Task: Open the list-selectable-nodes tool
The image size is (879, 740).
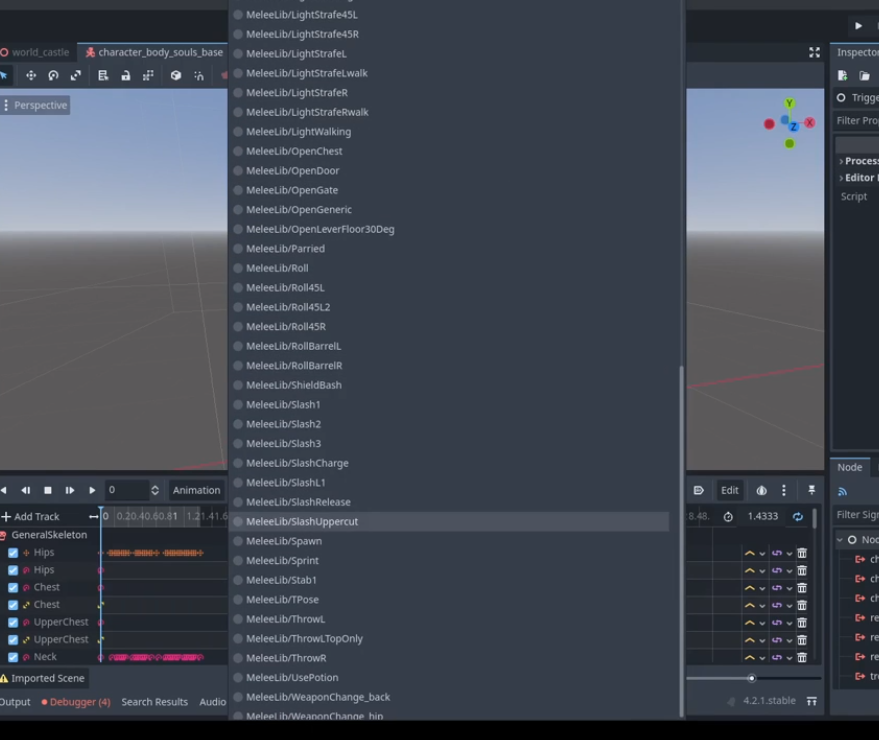Action: pos(103,76)
